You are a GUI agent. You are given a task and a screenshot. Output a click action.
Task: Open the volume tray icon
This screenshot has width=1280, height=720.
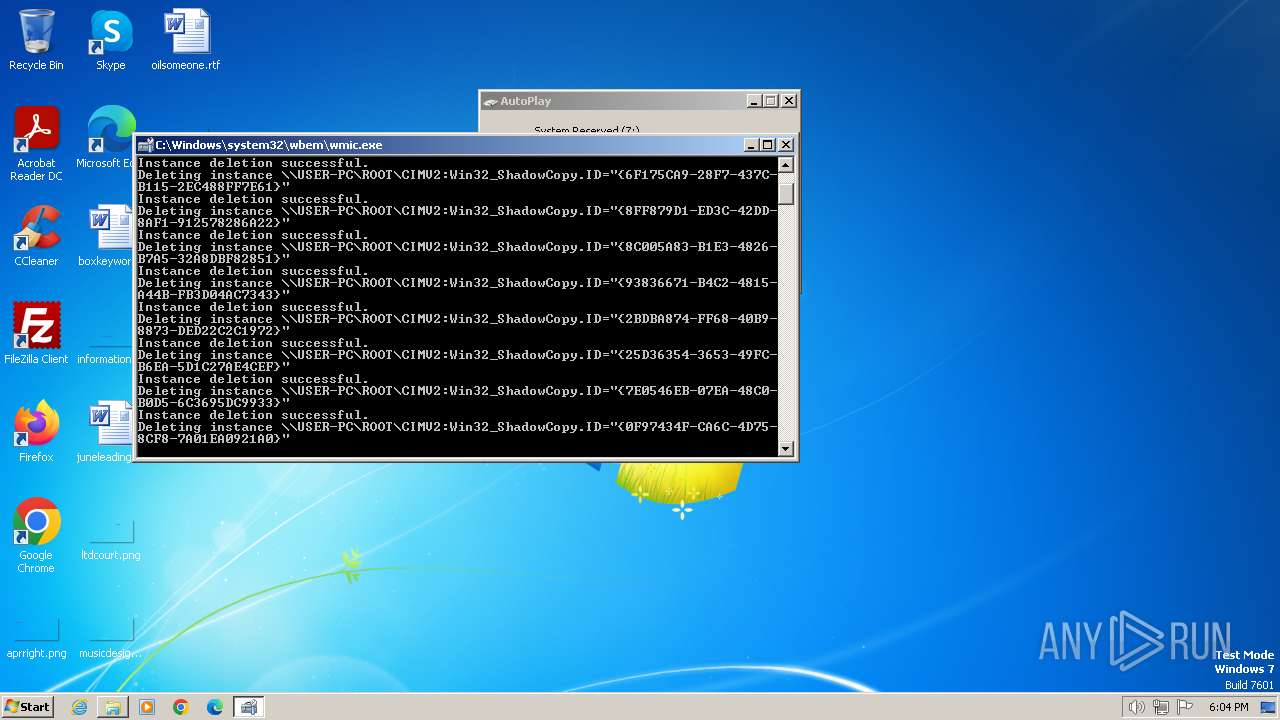coord(1136,707)
